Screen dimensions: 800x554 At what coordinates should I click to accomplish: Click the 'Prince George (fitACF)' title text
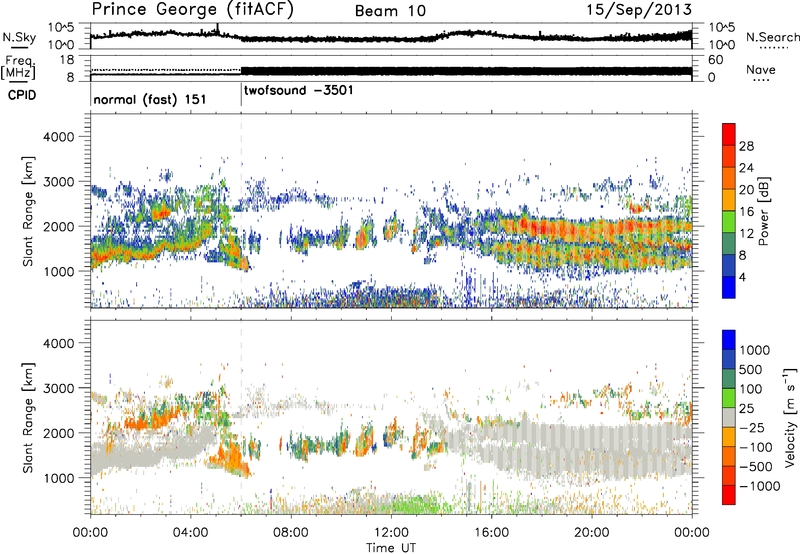click(193, 10)
